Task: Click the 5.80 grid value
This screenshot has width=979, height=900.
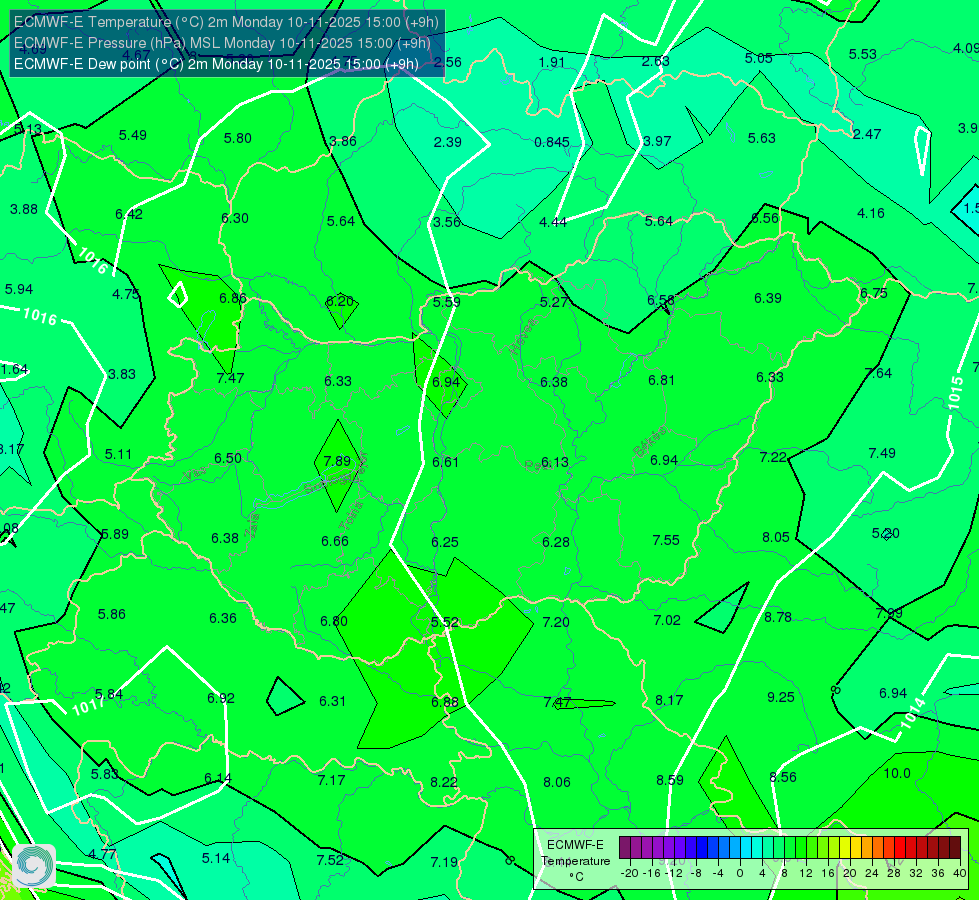Action: [238, 138]
